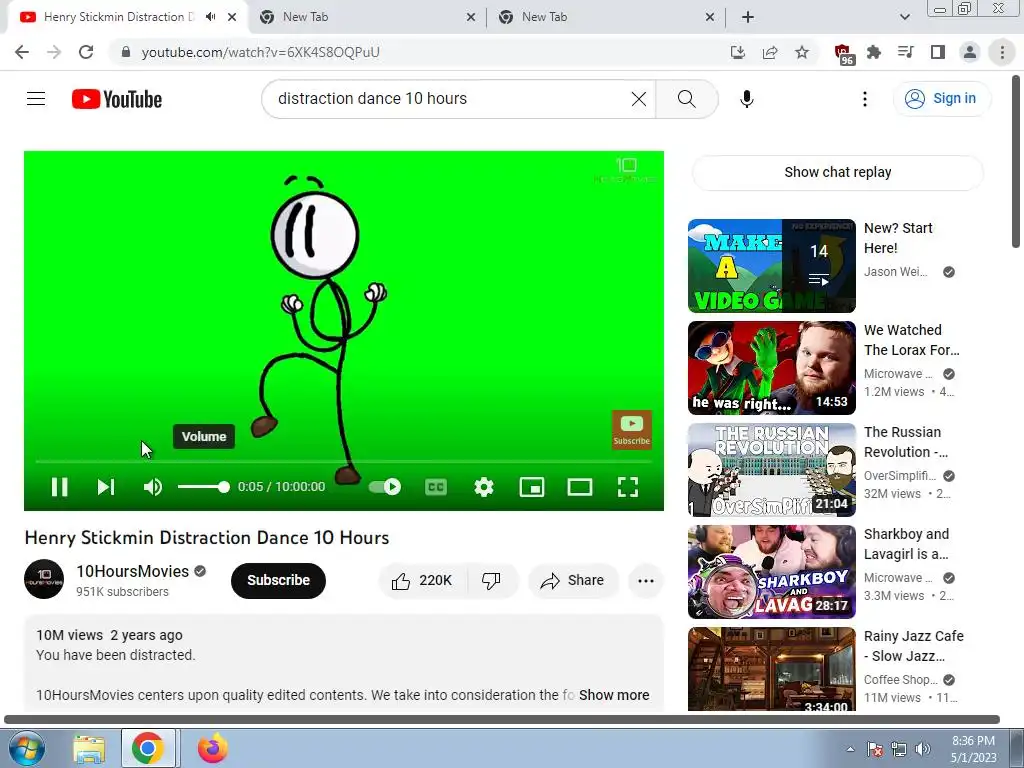Open the Chrome profile icon
The image size is (1024, 768).
click(970, 52)
